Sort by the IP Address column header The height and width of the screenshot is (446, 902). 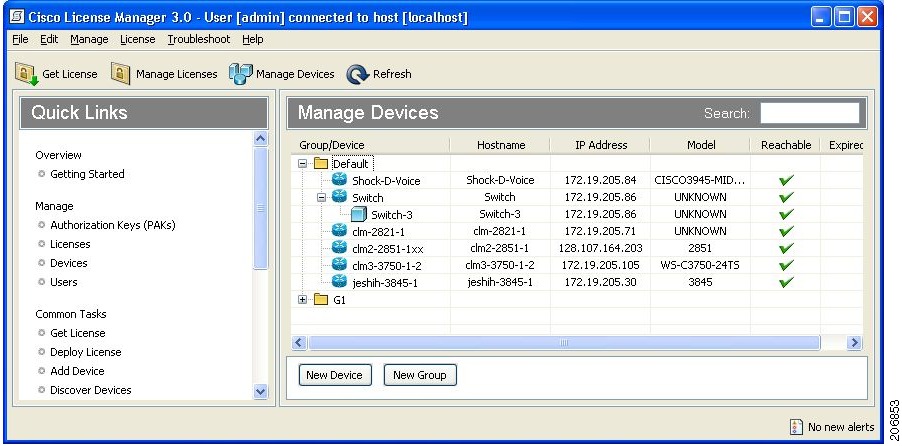click(601, 145)
